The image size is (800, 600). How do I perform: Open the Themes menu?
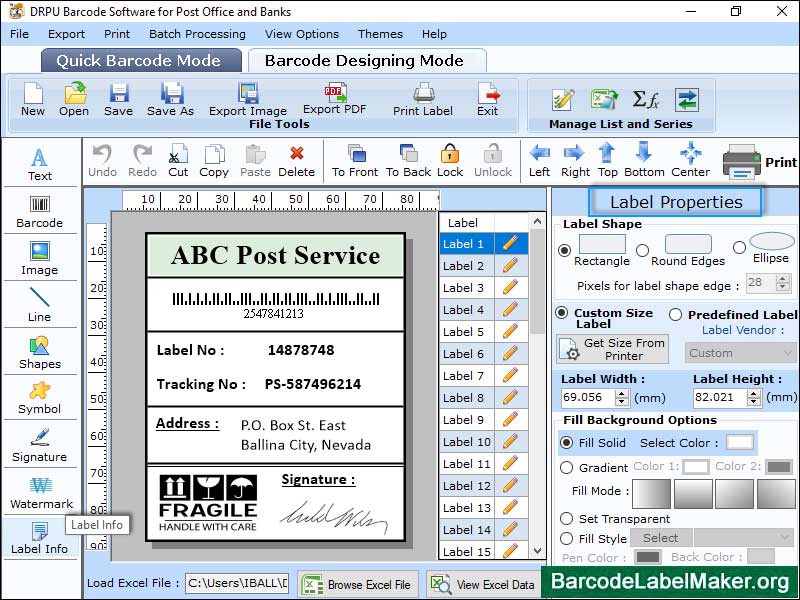[380, 34]
